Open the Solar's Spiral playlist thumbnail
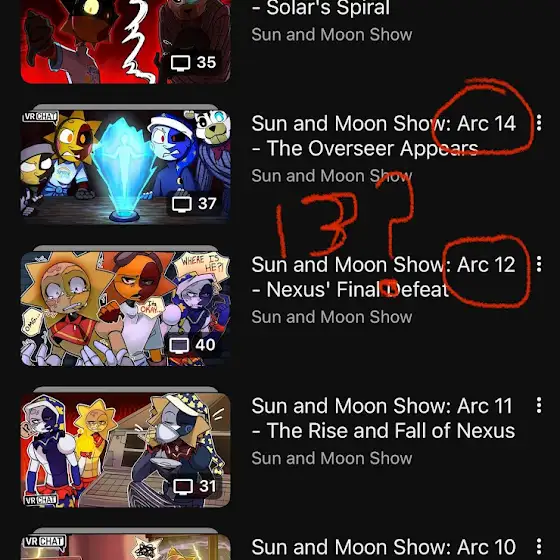Viewport: 560px width, 560px height. coord(125,41)
